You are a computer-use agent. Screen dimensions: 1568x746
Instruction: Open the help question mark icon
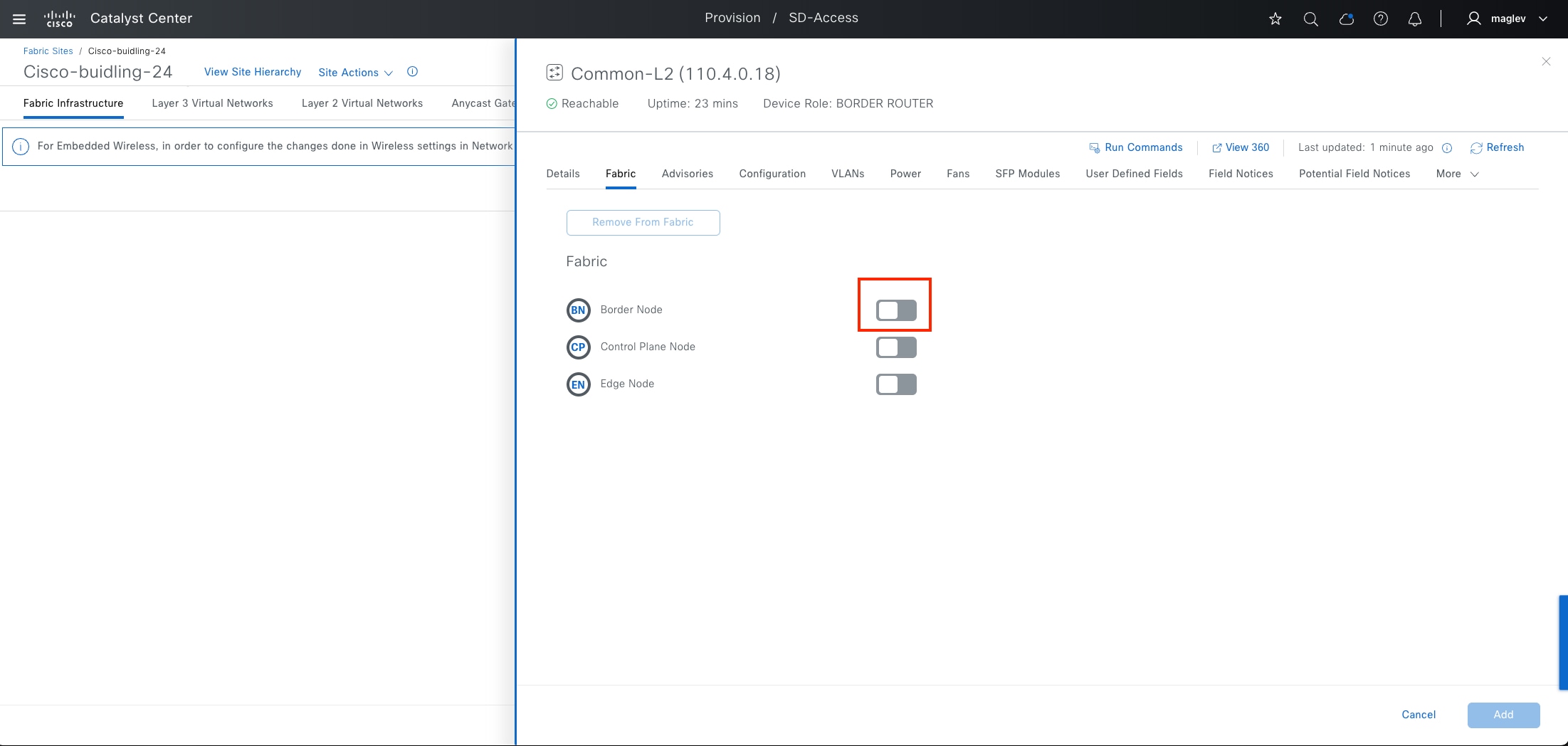tap(1381, 19)
